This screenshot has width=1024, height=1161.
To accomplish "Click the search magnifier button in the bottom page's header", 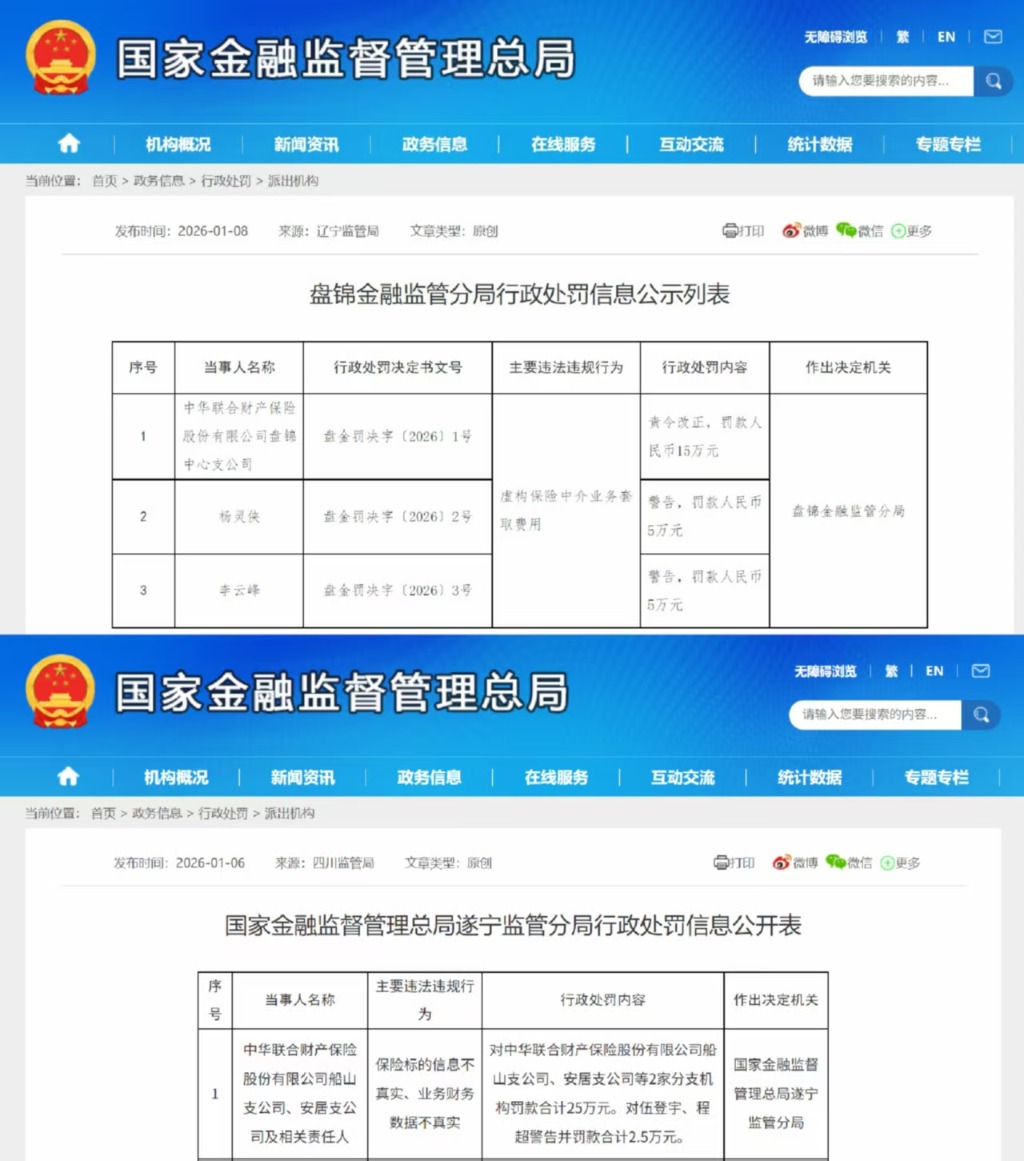I will click(x=980, y=715).
